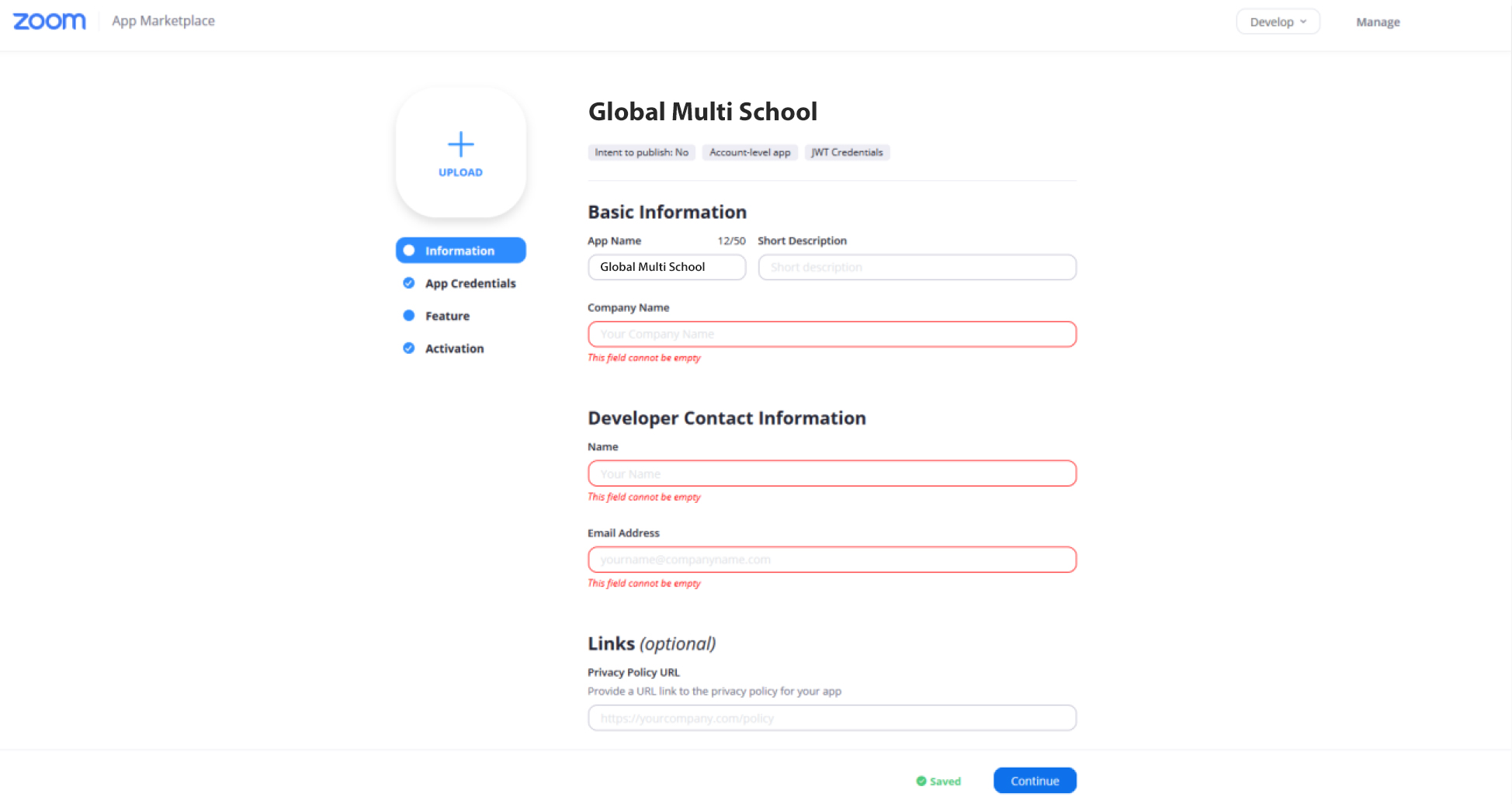
Task: Click the Developer Contact Information heading
Action: click(x=727, y=418)
